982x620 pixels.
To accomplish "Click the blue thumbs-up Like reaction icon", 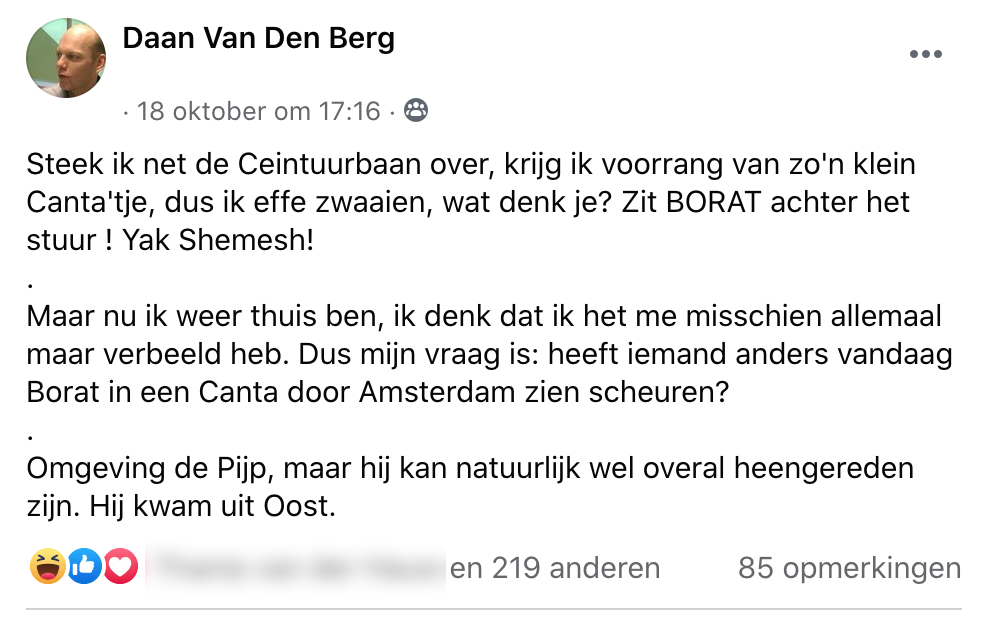I will [84, 568].
